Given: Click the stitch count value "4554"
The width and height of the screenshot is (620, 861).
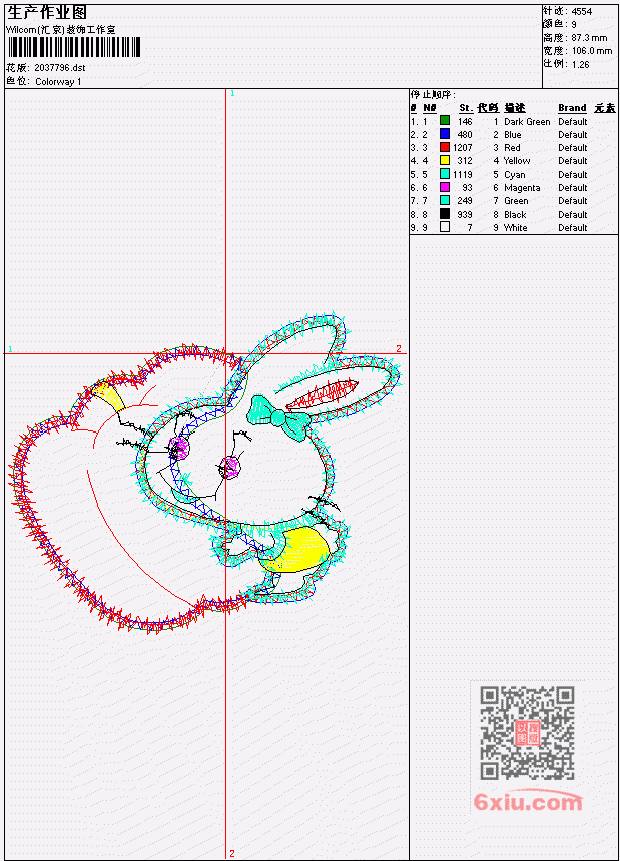Looking at the screenshot, I should (582, 11).
